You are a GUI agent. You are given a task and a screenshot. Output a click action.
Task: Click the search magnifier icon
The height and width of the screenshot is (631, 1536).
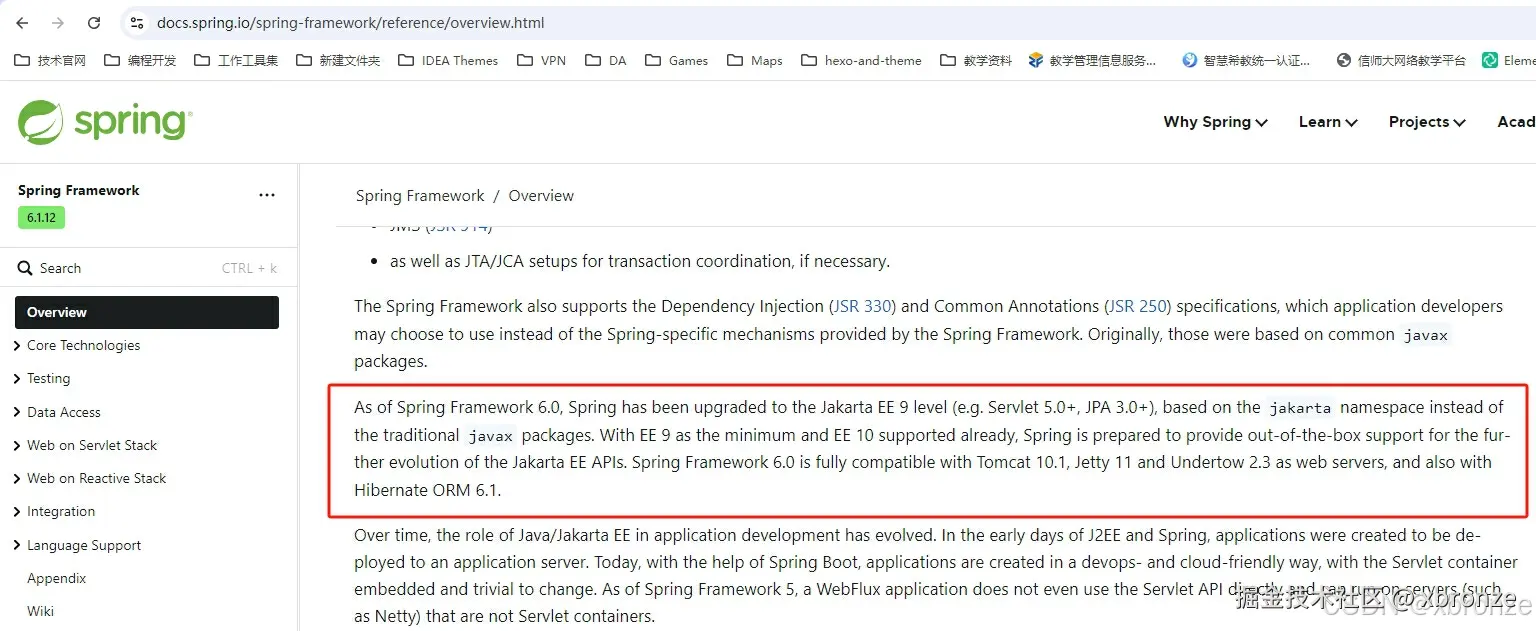click(x=25, y=268)
